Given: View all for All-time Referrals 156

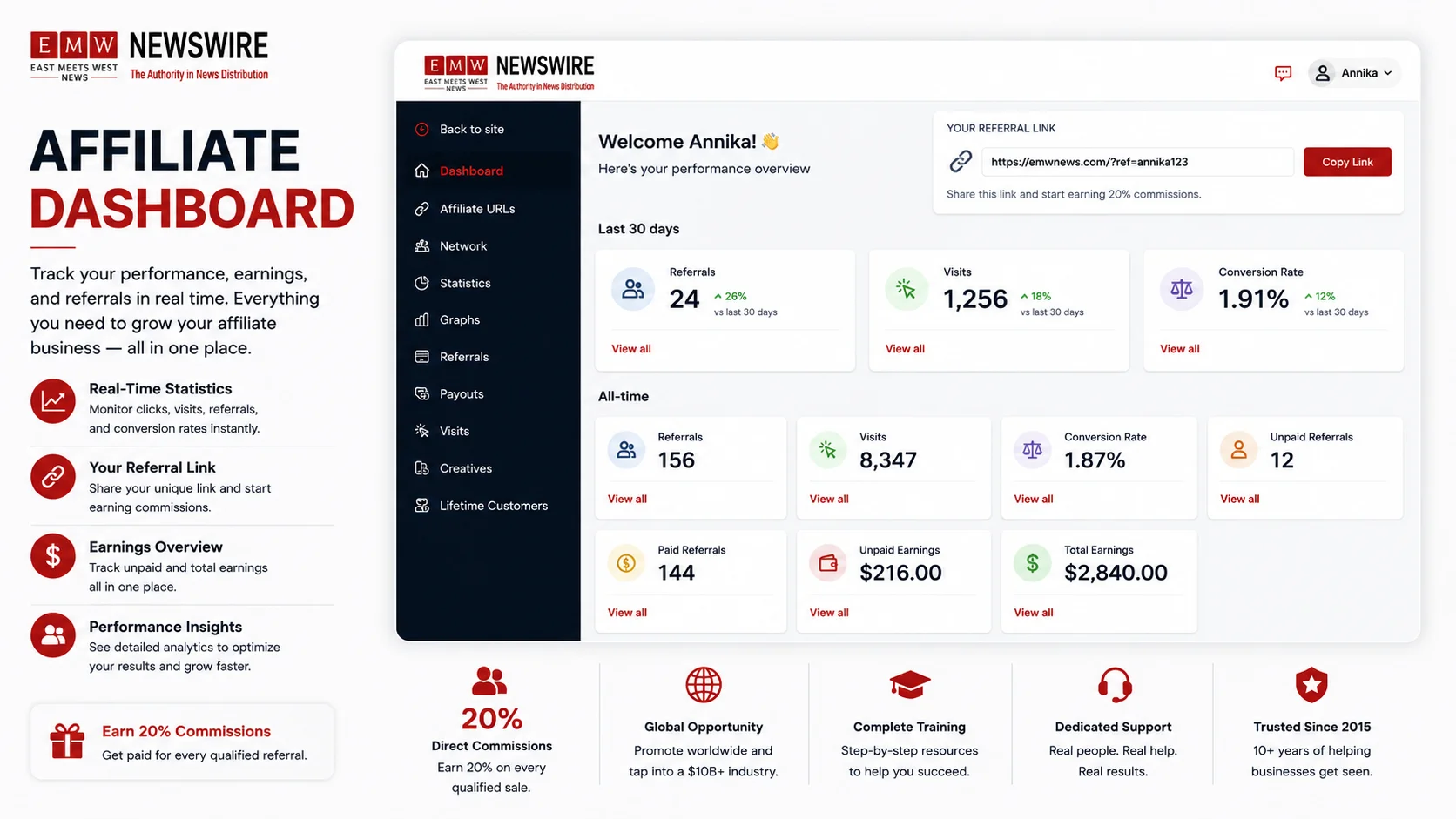Looking at the screenshot, I should (x=627, y=500).
